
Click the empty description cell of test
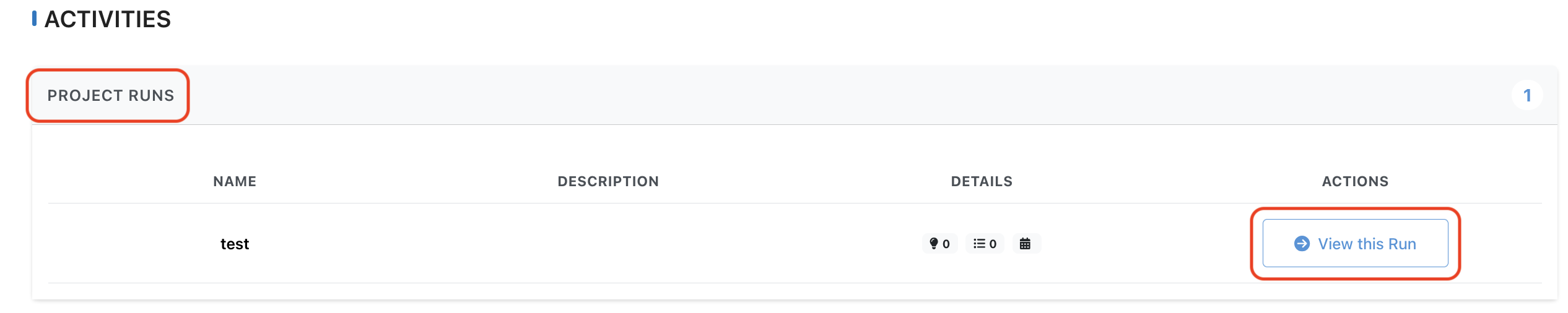pyautogui.click(x=608, y=244)
